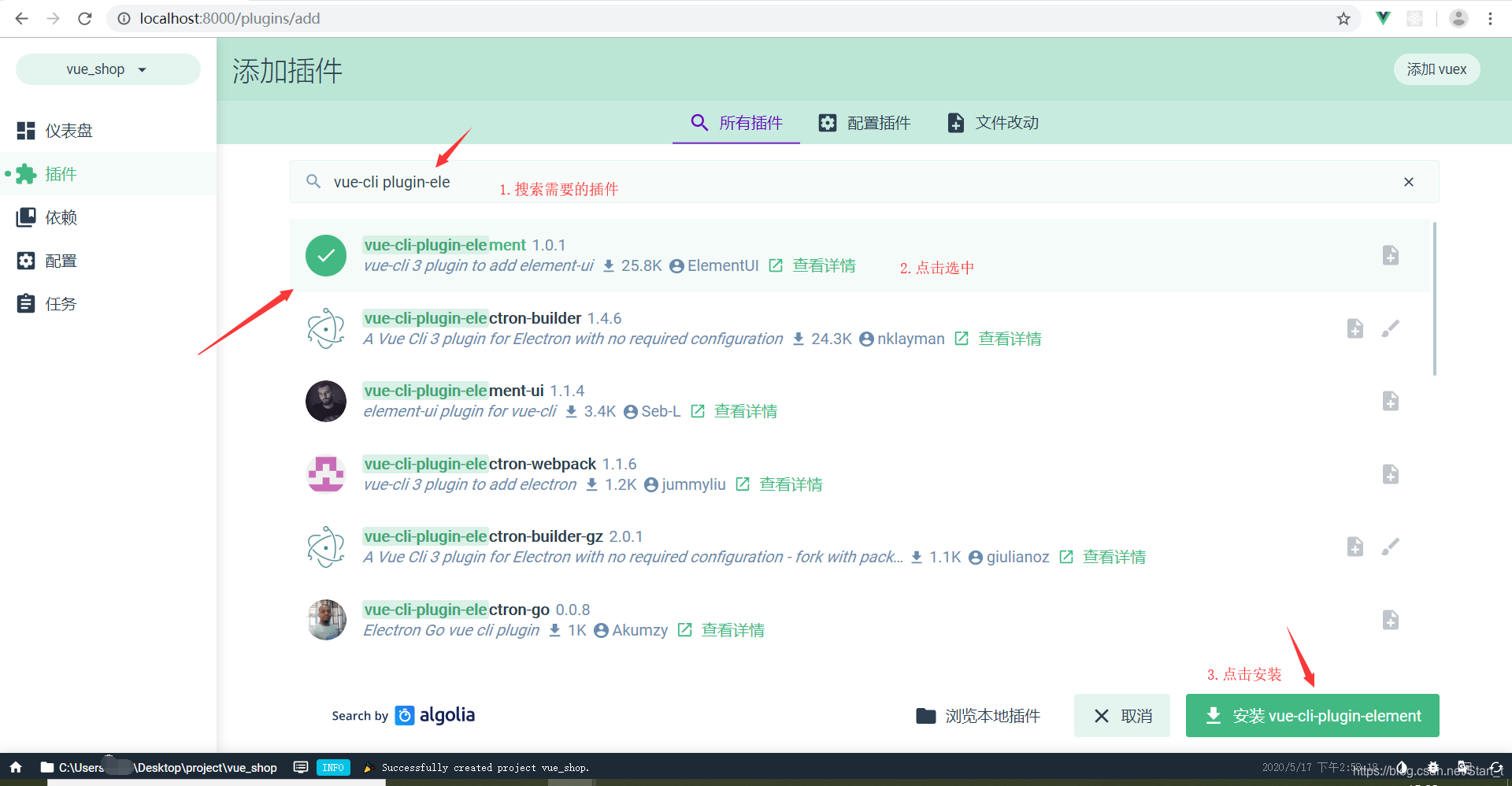Click 'Successfully created project vue_shop' message
Screen dimensions: 1512x786
pos(485,768)
